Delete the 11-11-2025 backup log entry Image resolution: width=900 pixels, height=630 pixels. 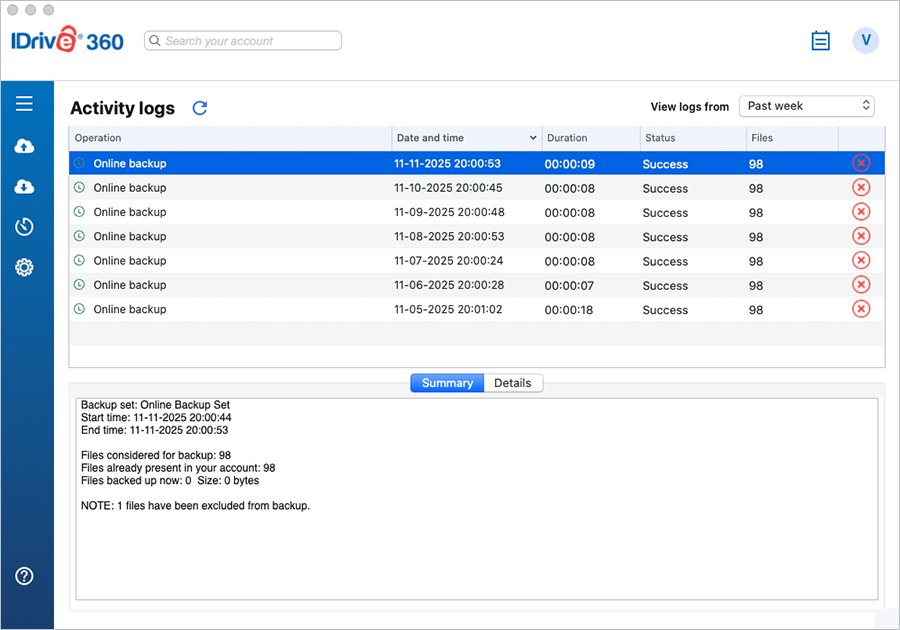pyautogui.click(x=861, y=163)
